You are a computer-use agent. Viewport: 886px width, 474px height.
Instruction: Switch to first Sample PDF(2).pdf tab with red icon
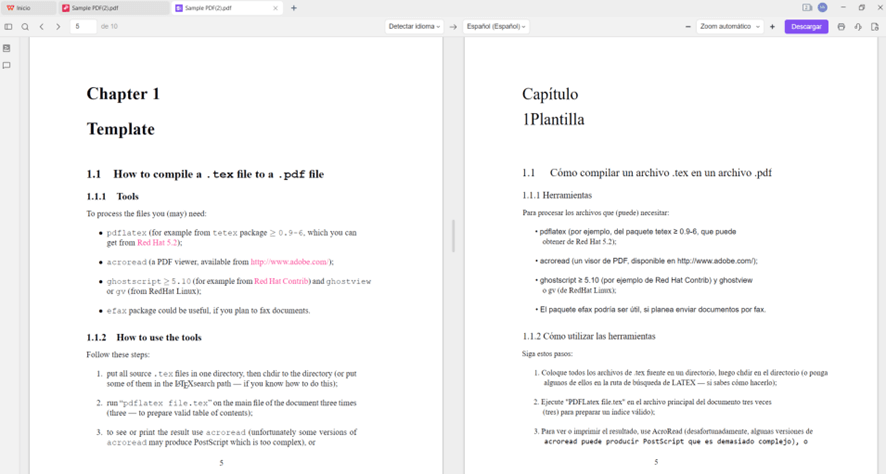click(113, 8)
